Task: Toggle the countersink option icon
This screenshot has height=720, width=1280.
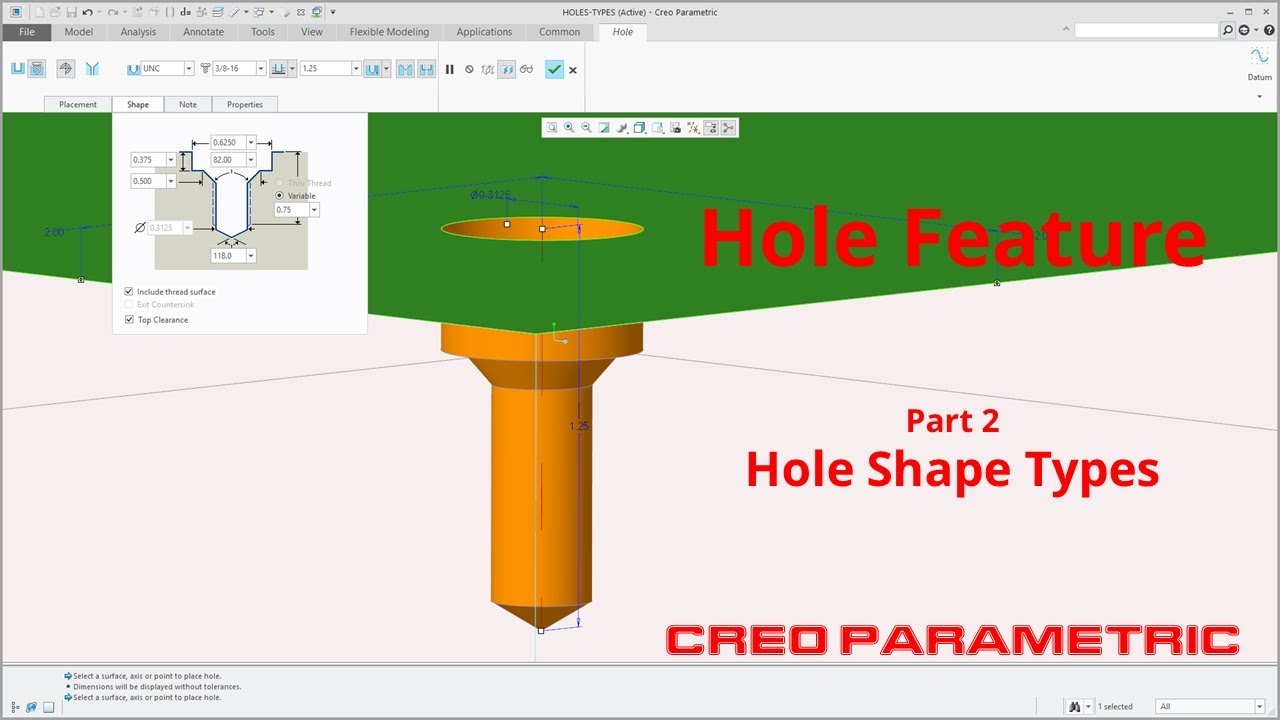Action: tap(405, 69)
